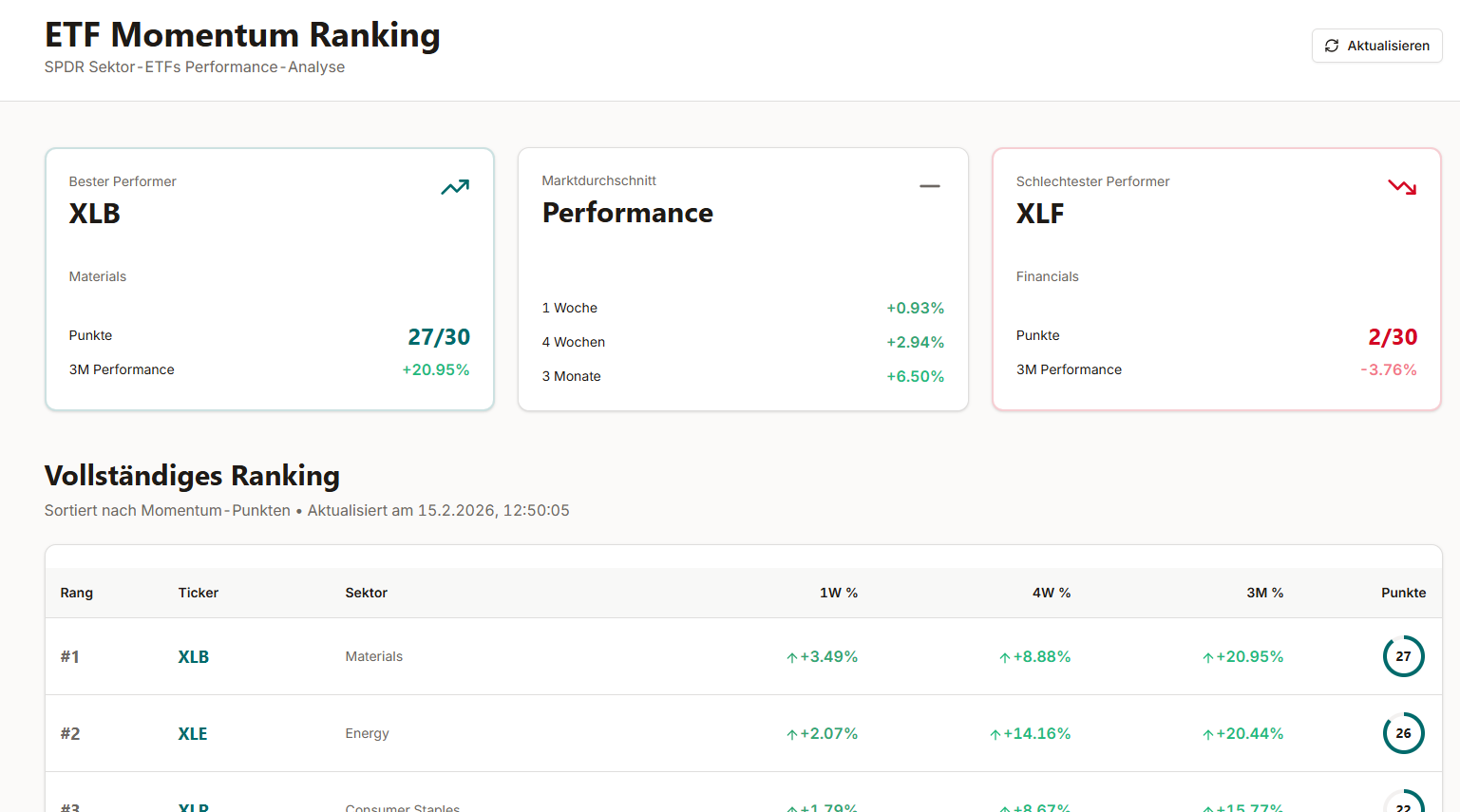Image resolution: width=1460 pixels, height=812 pixels.
Task: Click the circular score badge showing 26
Action: click(x=1404, y=733)
